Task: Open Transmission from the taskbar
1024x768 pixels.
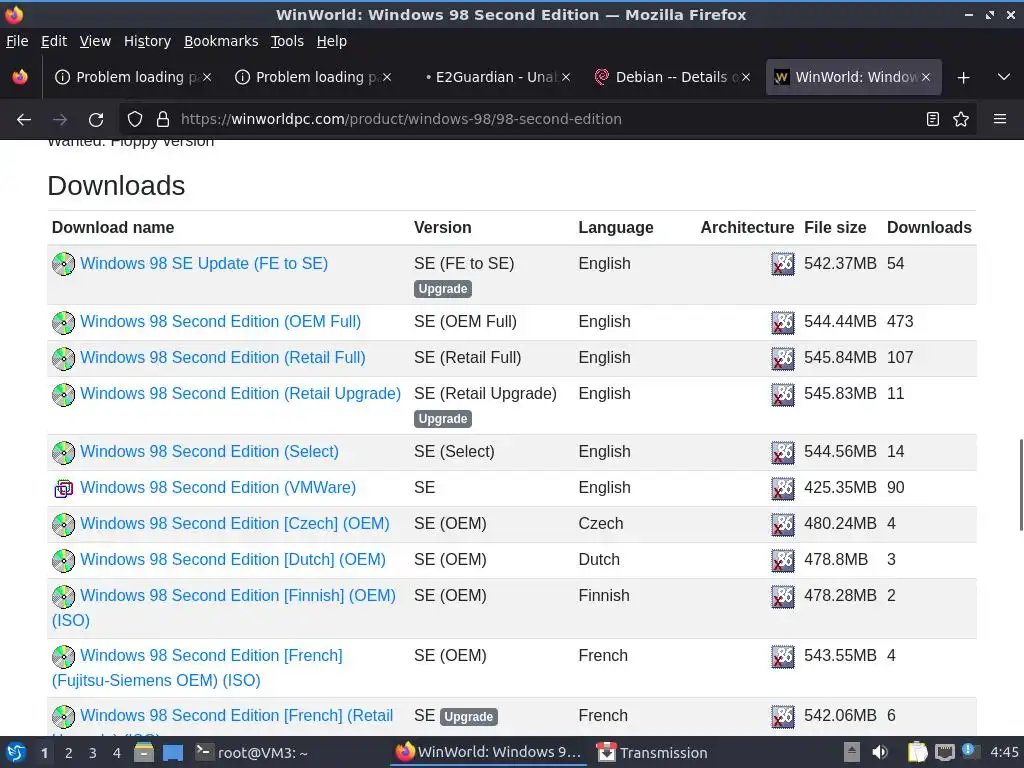Action: point(652,752)
